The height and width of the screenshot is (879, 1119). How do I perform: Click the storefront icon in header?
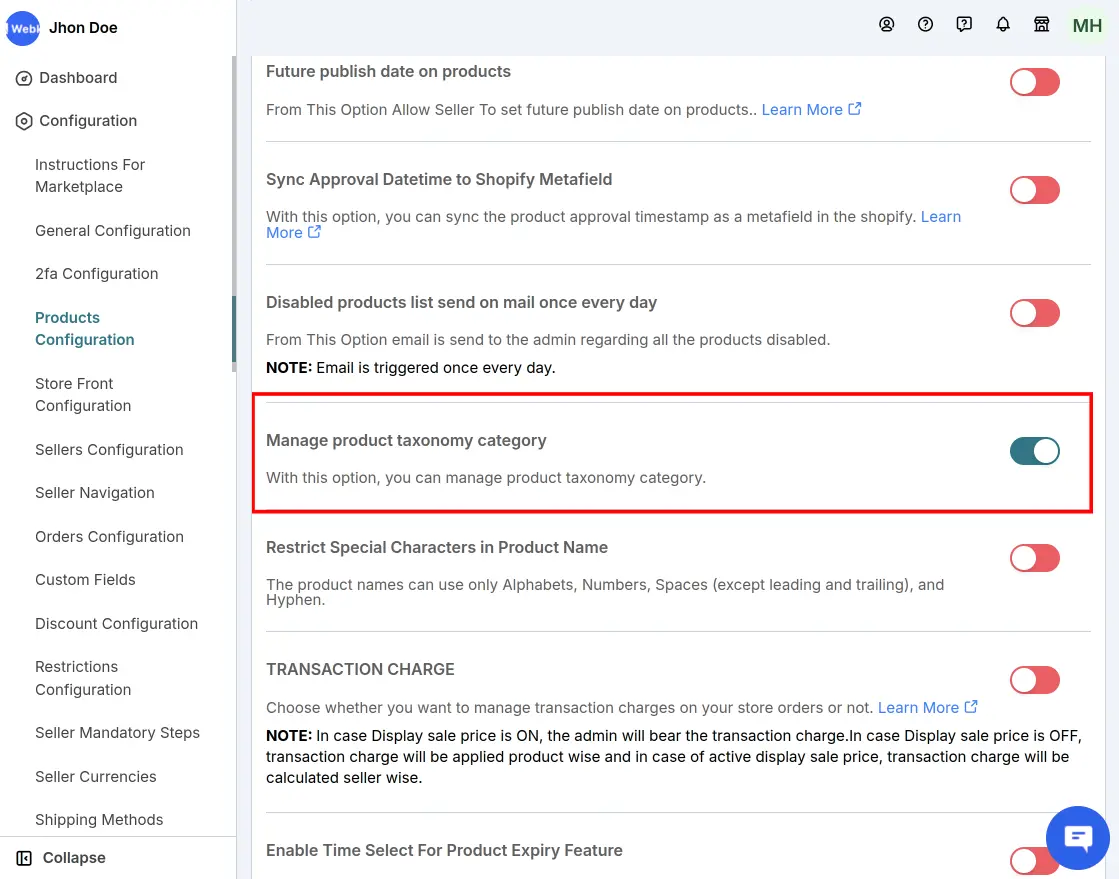pos(1042,24)
